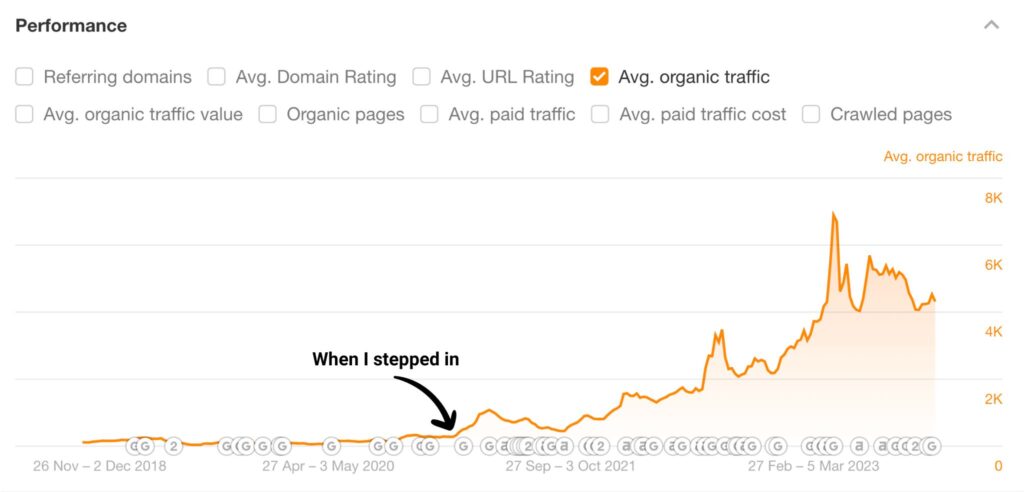The width and height of the screenshot is (1024, 492).
Task: Enable the Avg. URL Rating checkbox
Action: click(422, 77)
